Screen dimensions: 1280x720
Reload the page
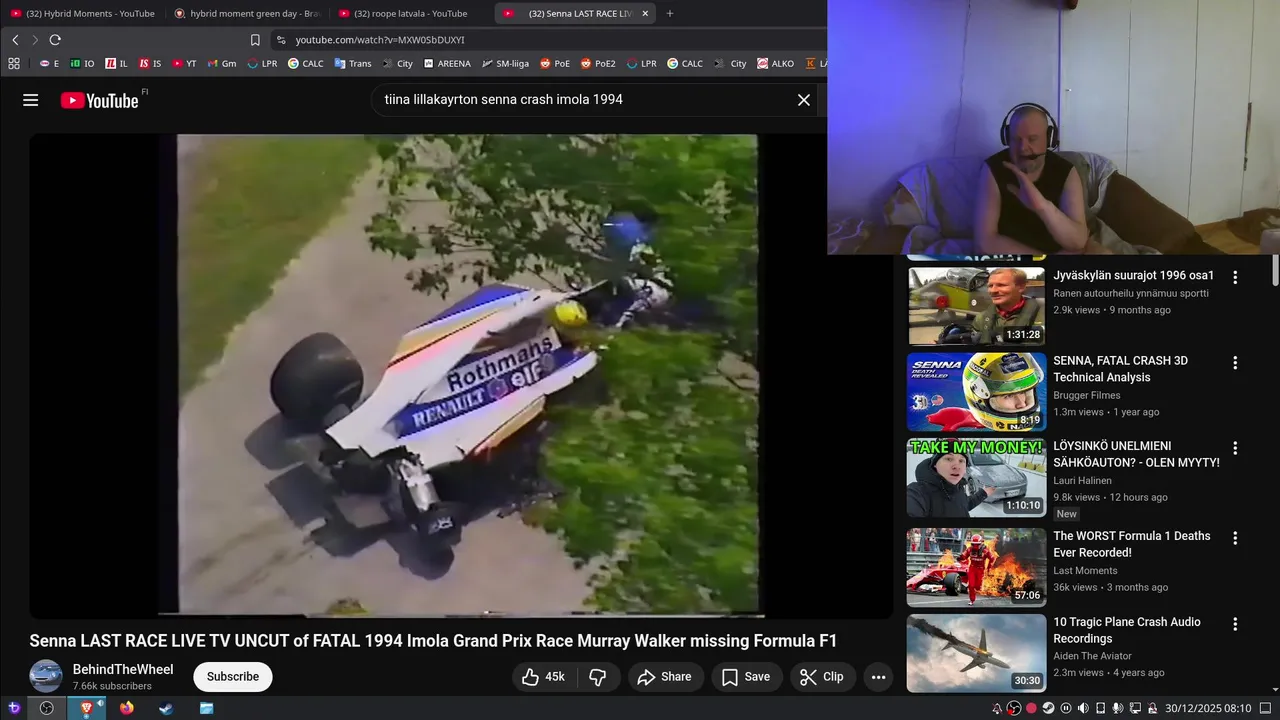55,40
